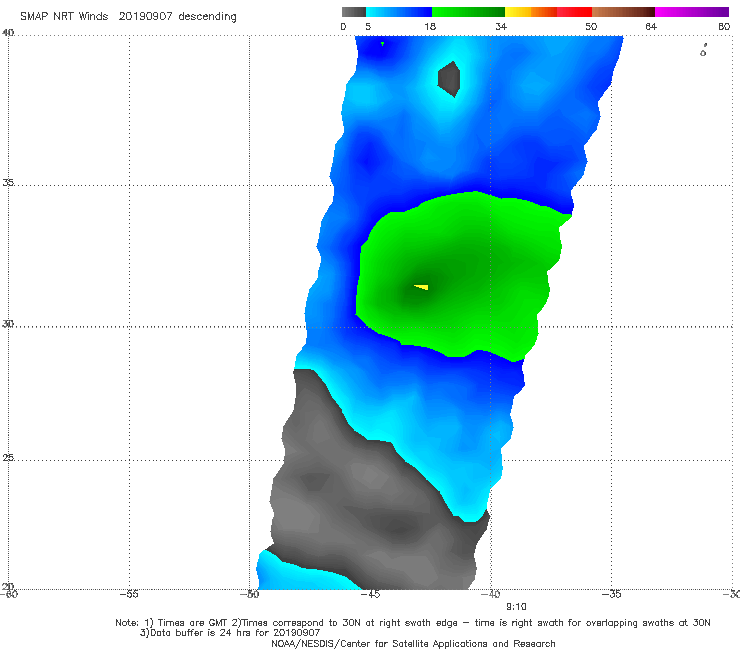Click the dark gray hole near 38N
The image size is (740, 650).
click(449, 79)
